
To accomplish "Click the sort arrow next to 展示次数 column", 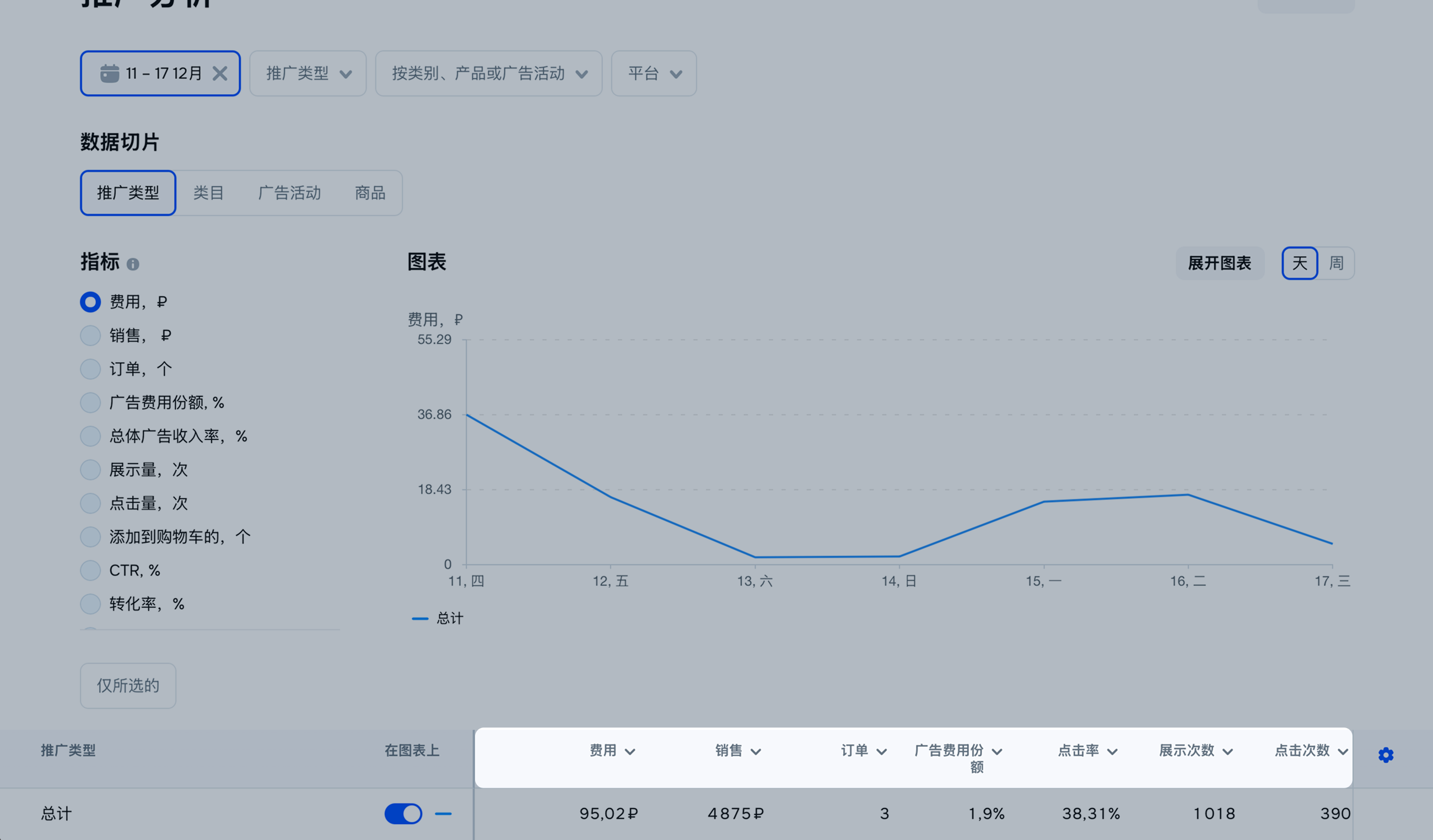I will click(x=1228, y=752).
